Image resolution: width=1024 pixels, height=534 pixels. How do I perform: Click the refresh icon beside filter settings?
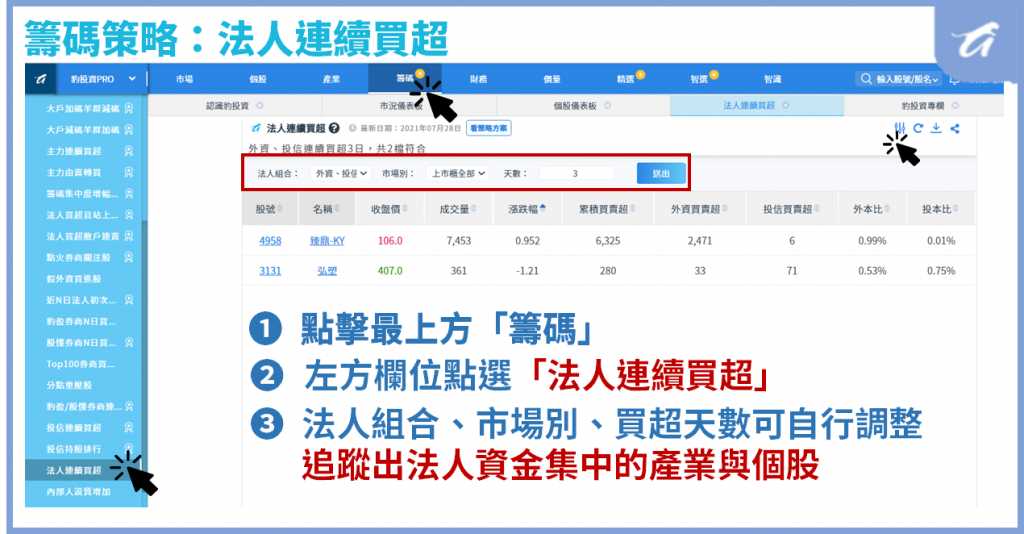(918, 128)
